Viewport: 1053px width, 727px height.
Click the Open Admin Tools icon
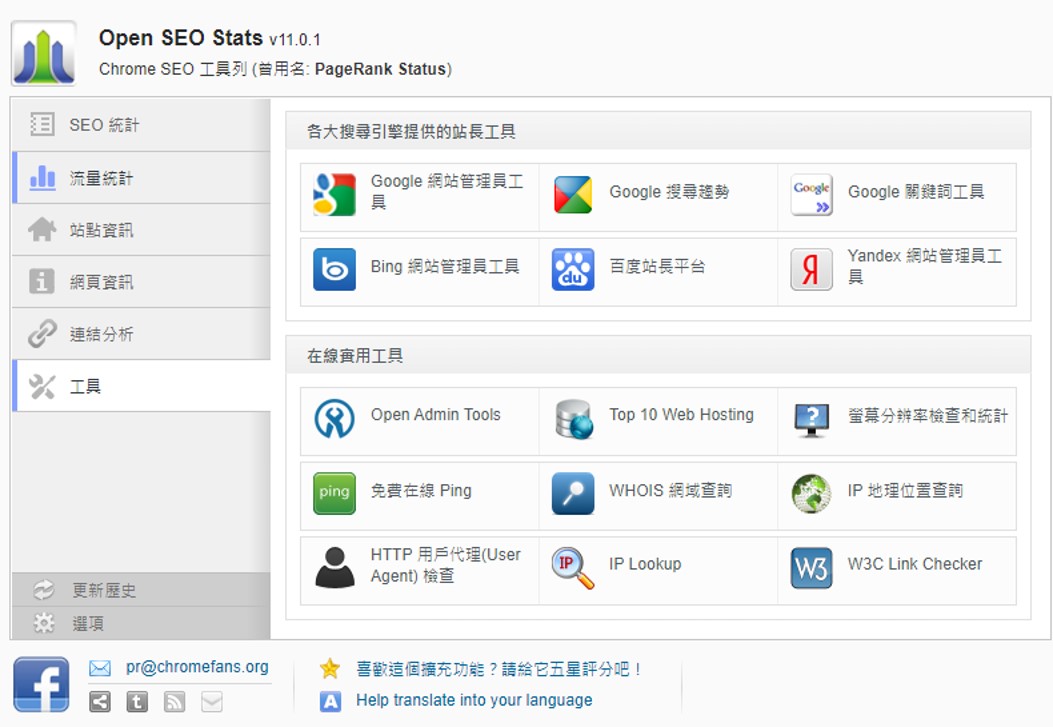pos(334,419)
